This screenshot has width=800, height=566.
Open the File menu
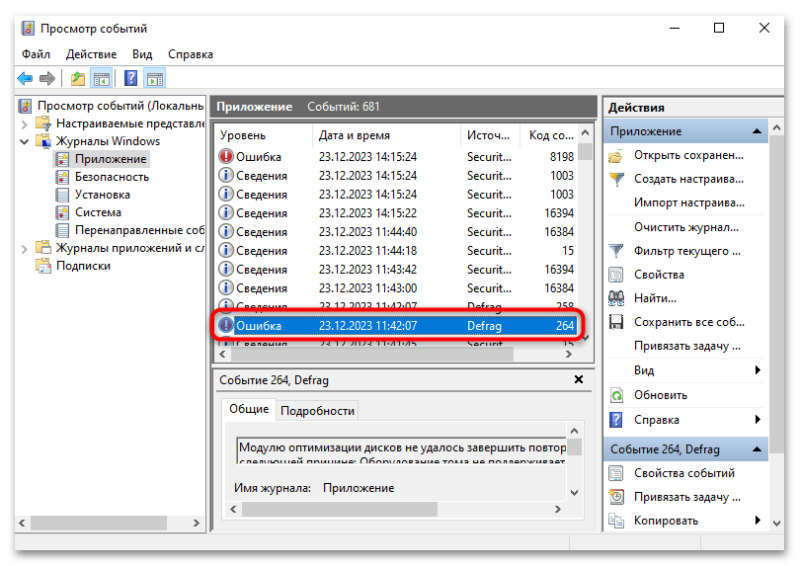pos(36,54)
